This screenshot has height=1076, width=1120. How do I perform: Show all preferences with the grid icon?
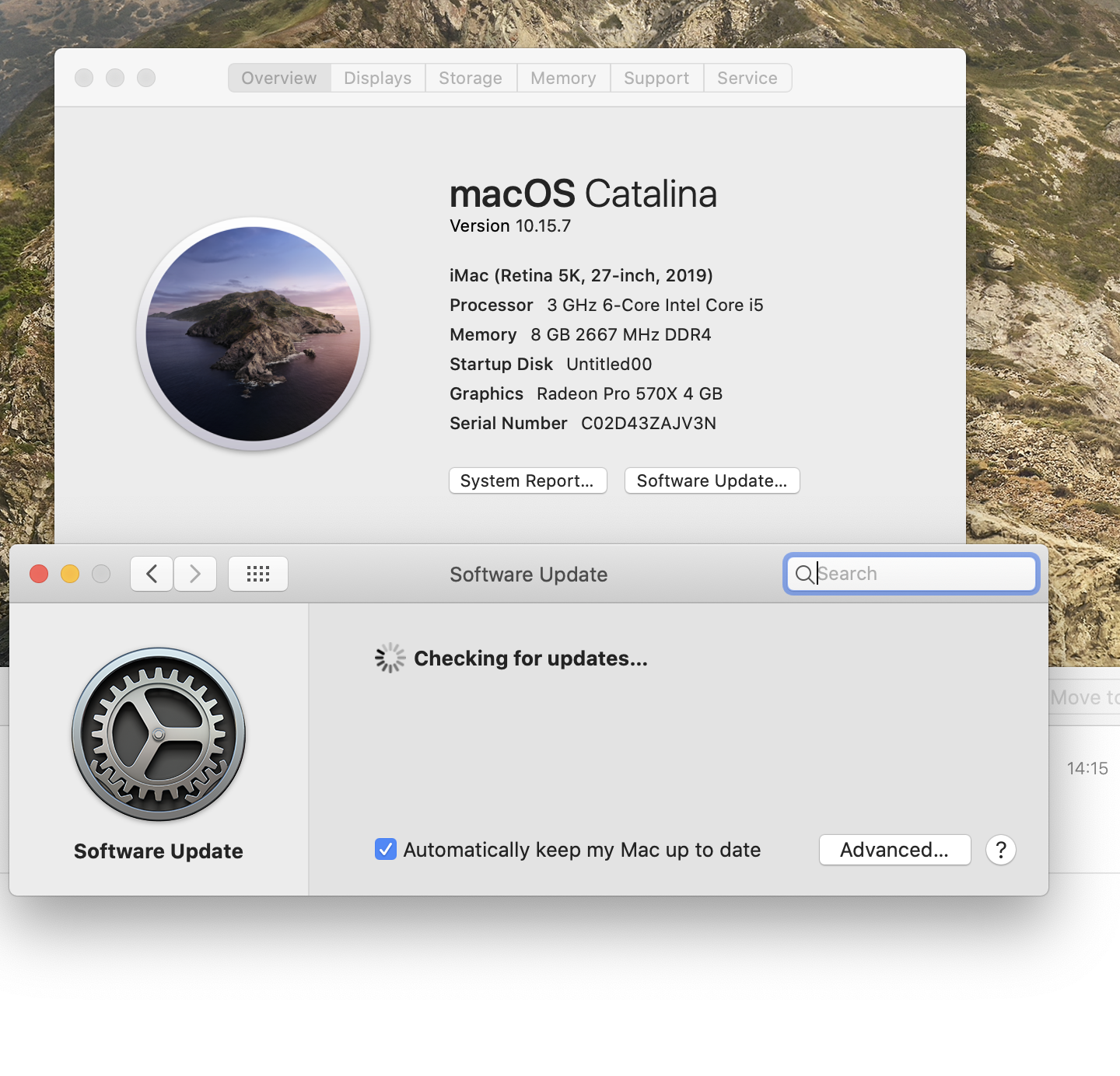click(258, 574)
